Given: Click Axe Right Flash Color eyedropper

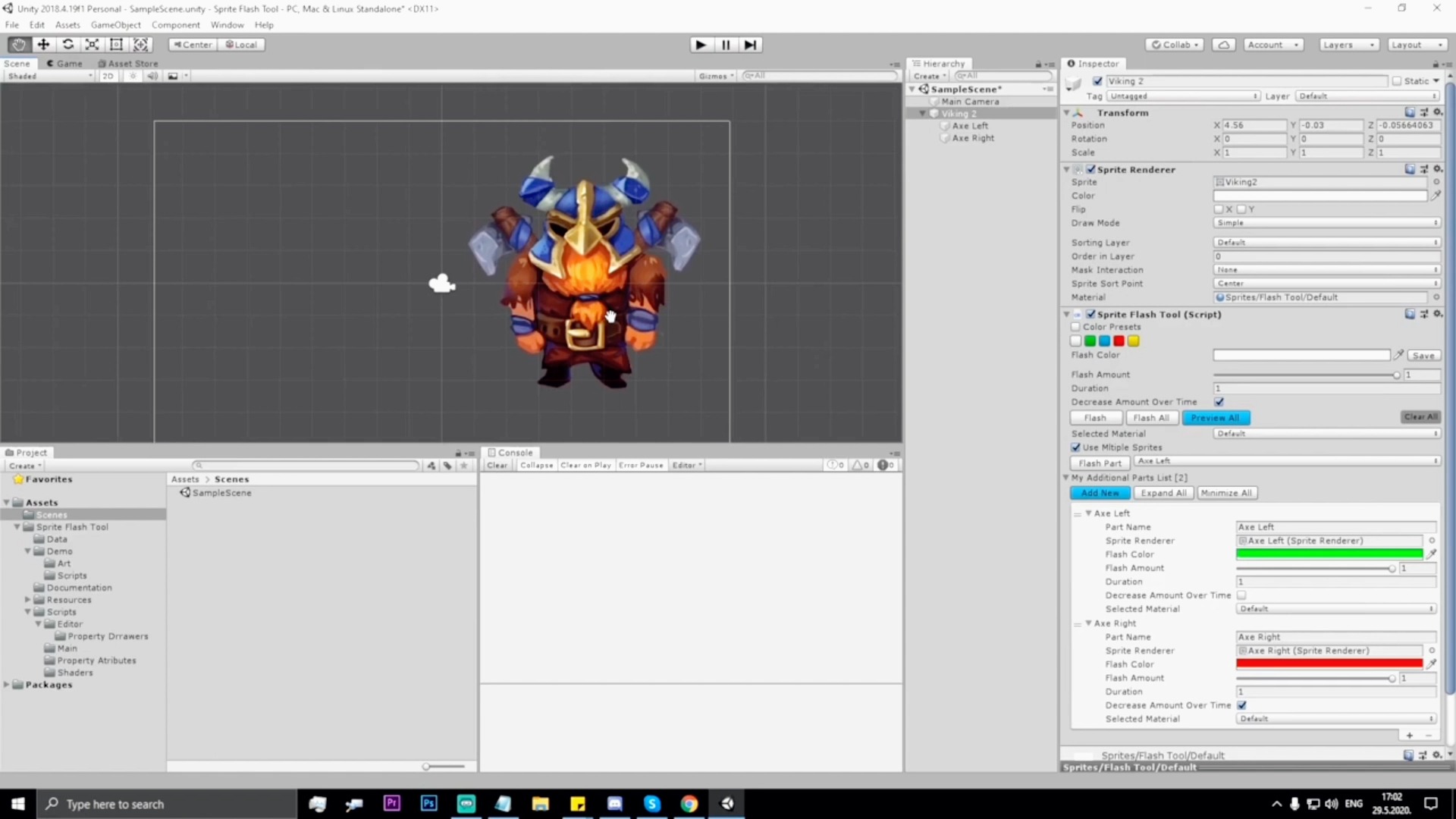Looking at the screenshot, I should (x=1431, y=664).
